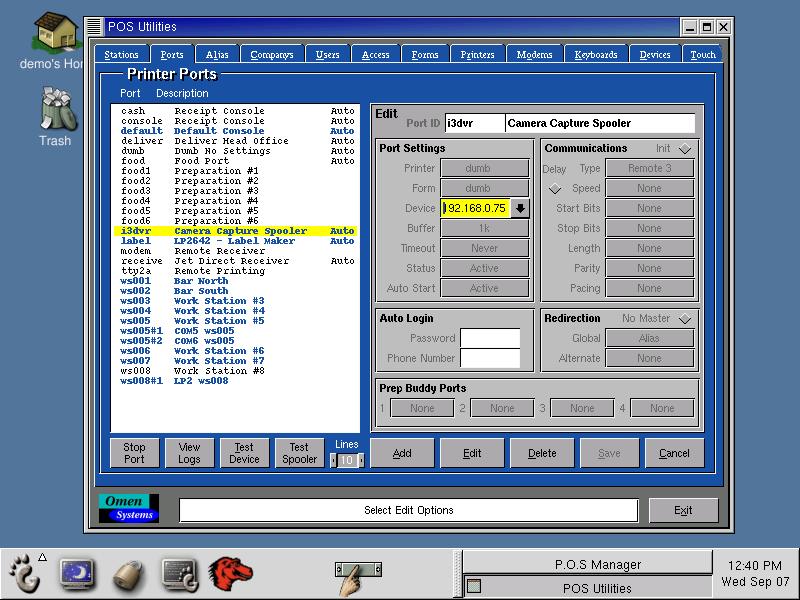
Task: Open the Parity option showing None
Action: click(x=649, y=268)
